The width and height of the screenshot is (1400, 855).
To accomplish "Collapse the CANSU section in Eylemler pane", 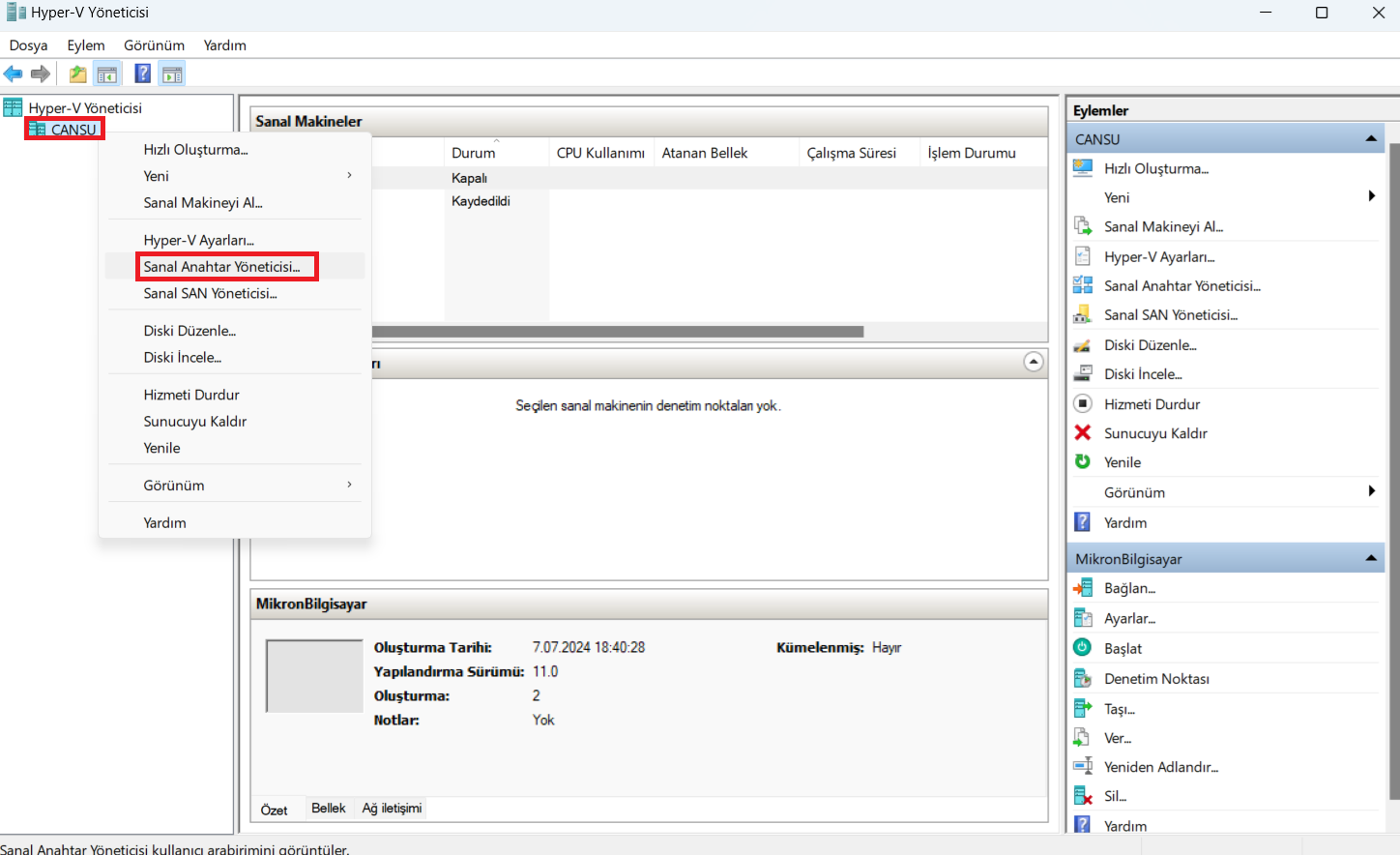I will 1371,138.
